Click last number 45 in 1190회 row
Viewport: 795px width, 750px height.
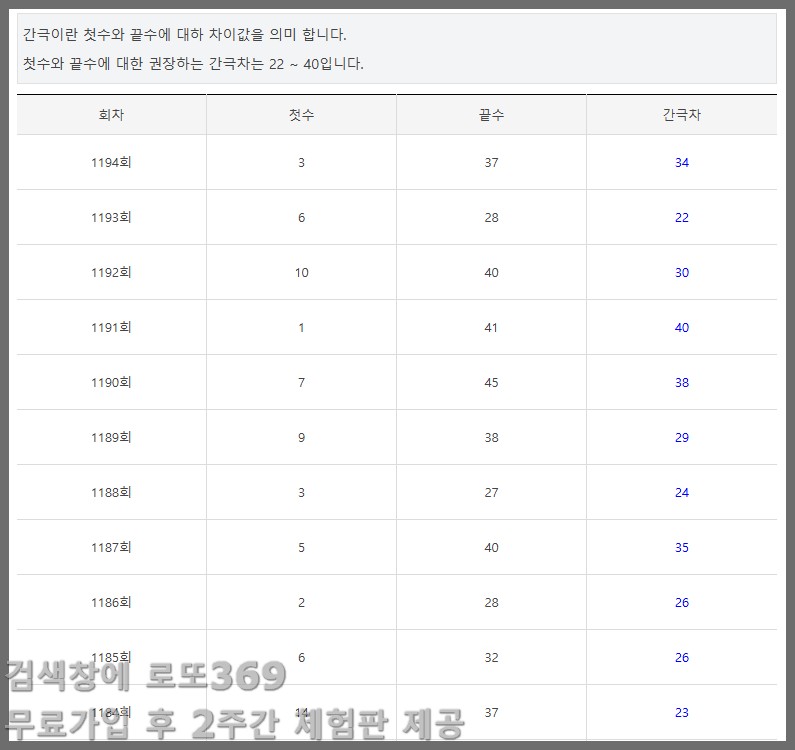click(x=491, y=383)
